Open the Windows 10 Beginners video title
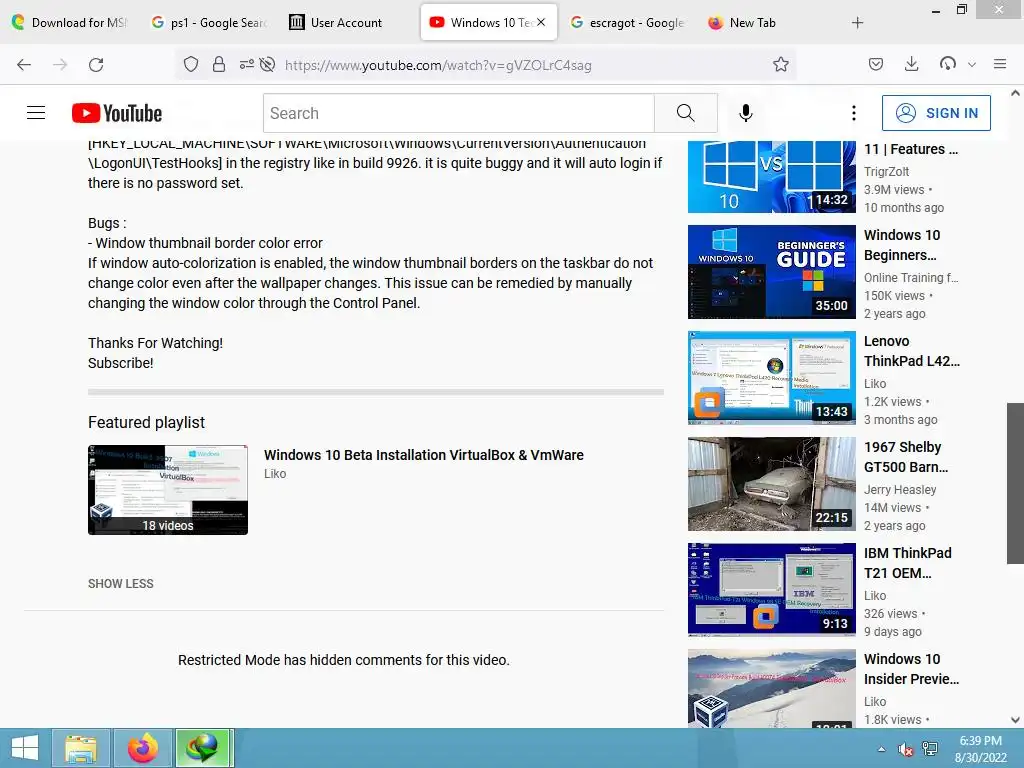 902,245
